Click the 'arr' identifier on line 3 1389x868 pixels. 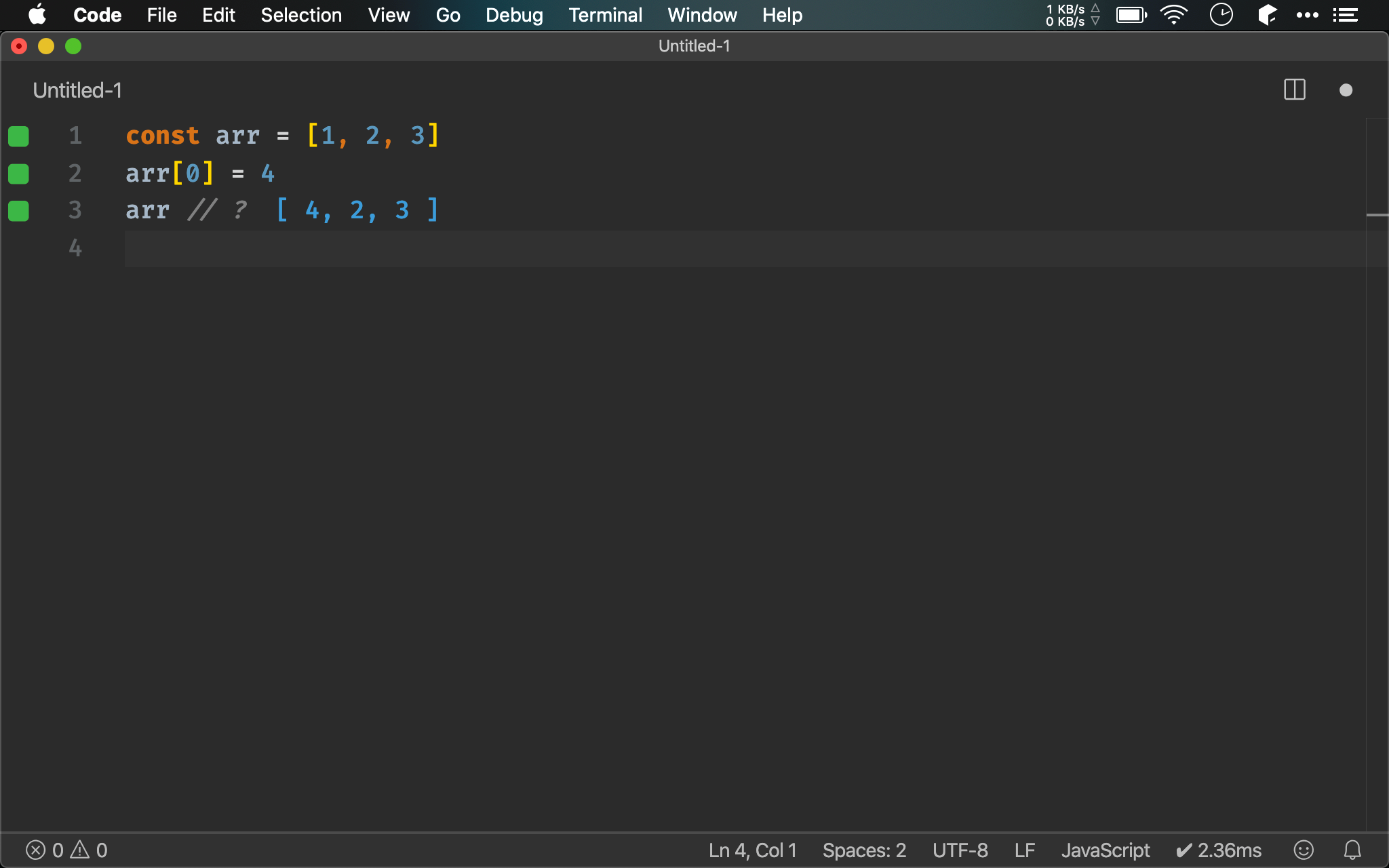click(x=147, y=210)
